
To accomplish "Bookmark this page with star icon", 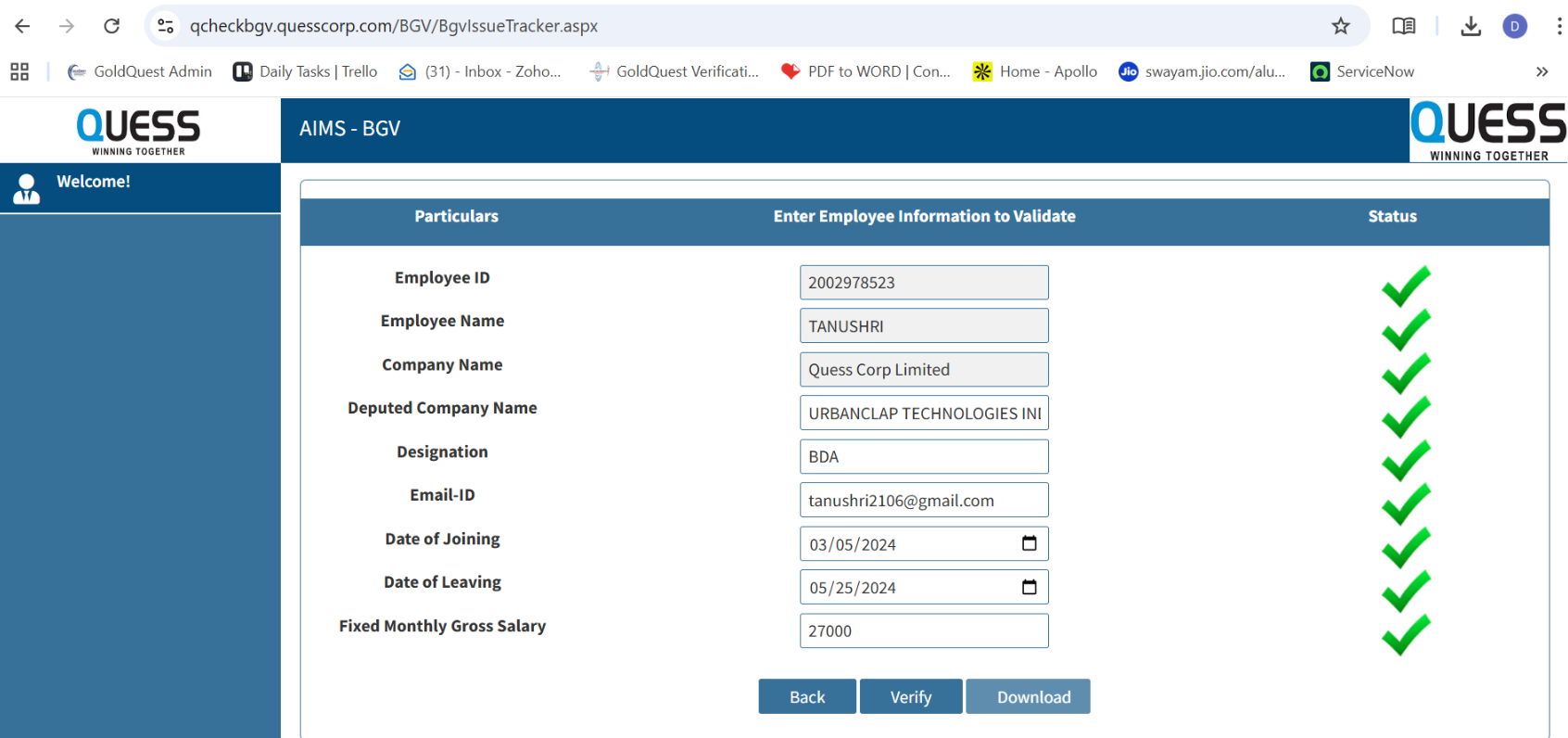I will 1340,26.
